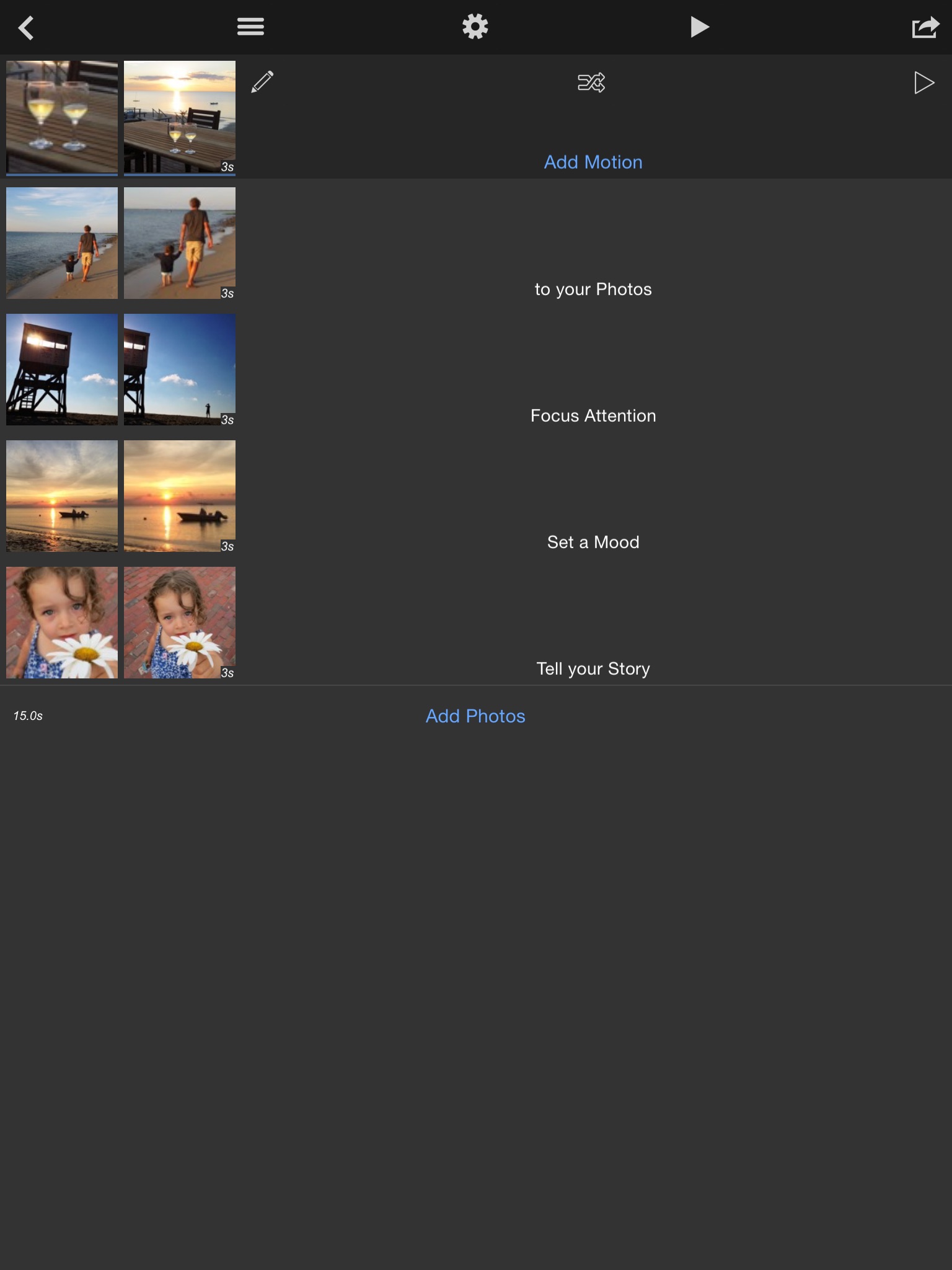Screen dimensions: 952x1270
Task: Tap the 'Set a Mood' caption
Action: (x=593, y=542)
